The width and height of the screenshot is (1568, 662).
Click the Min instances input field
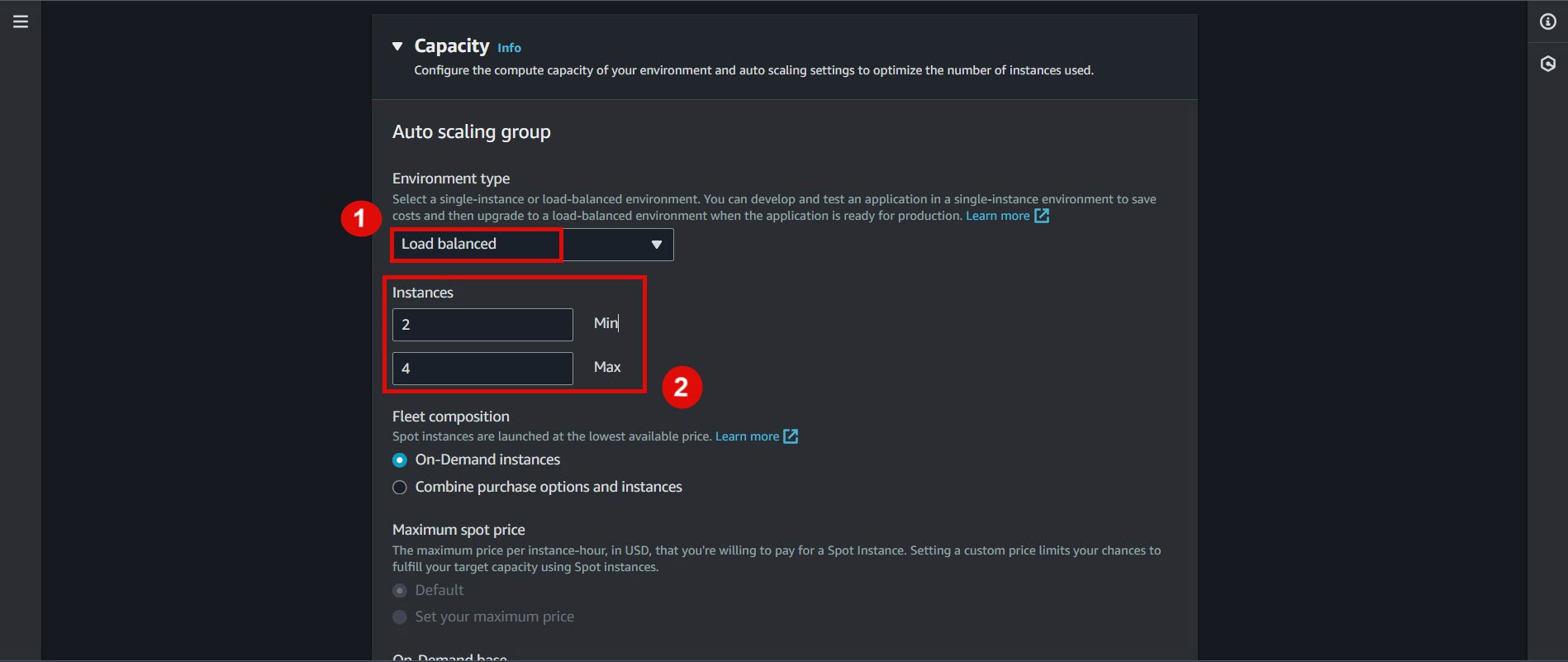[482, 325]
